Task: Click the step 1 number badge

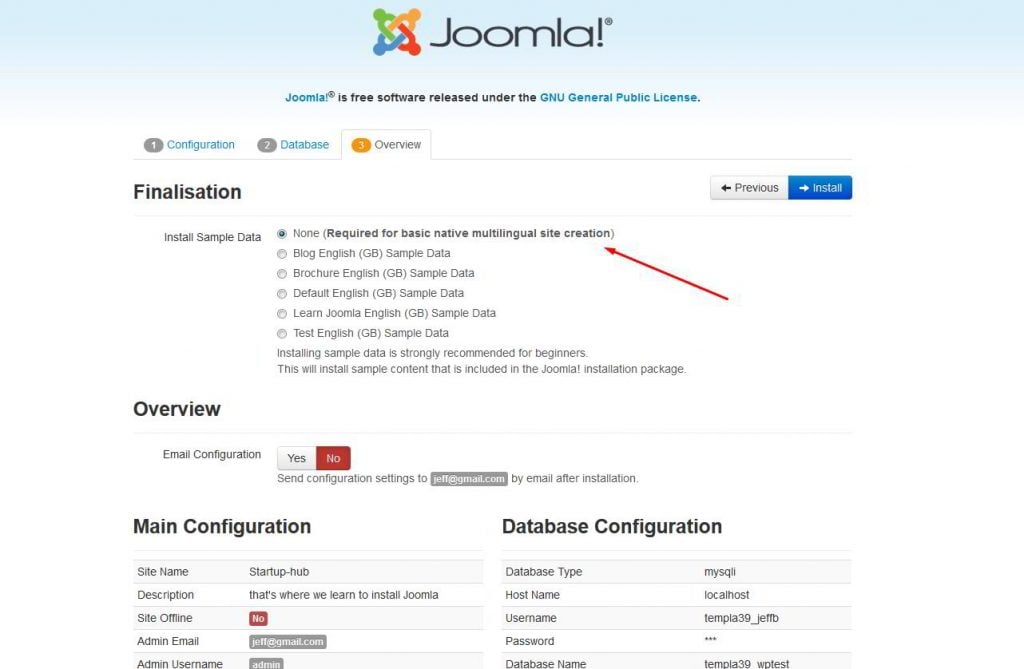Action: click(153, 145)
